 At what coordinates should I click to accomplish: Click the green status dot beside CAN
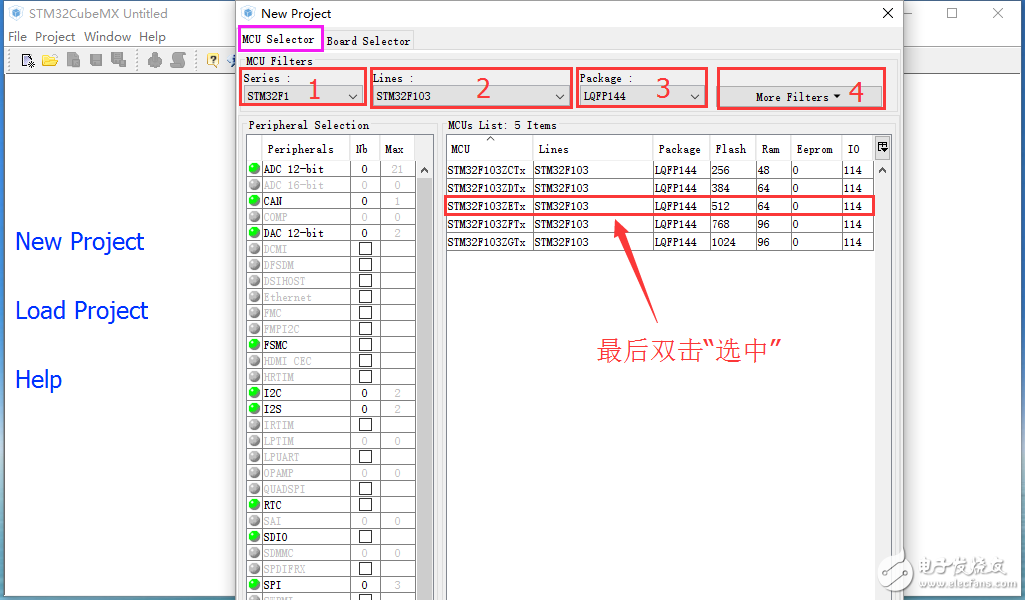(254, 200)
